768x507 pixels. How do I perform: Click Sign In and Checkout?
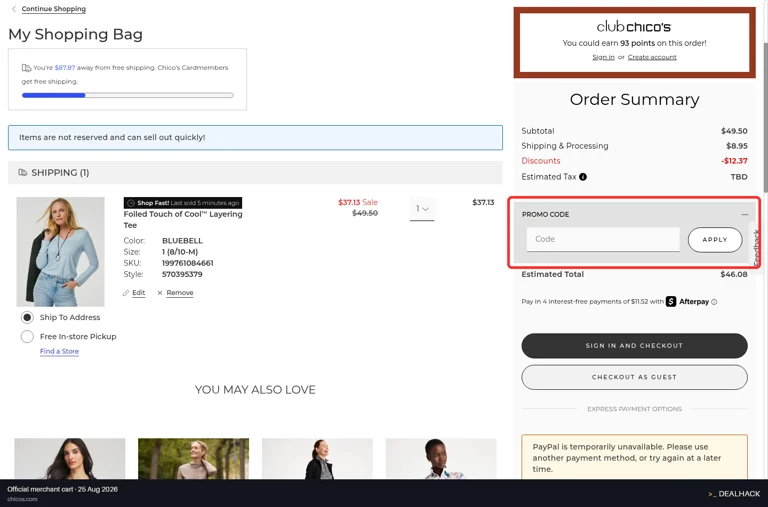[x=634, y=345]
